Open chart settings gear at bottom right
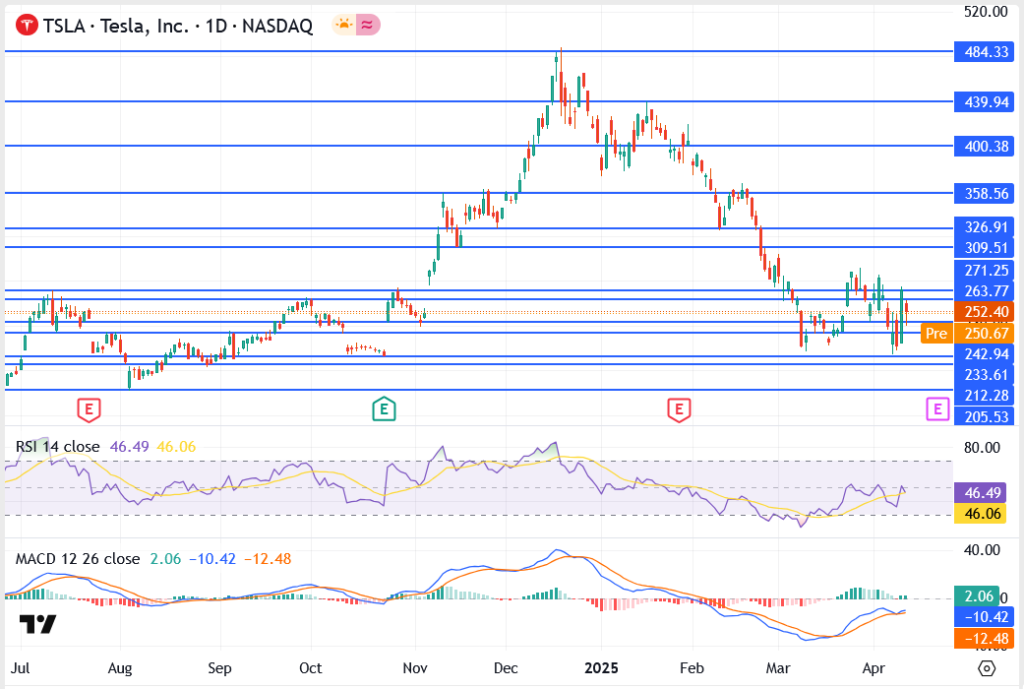The image size is (1024, 689). click(986, 668)
